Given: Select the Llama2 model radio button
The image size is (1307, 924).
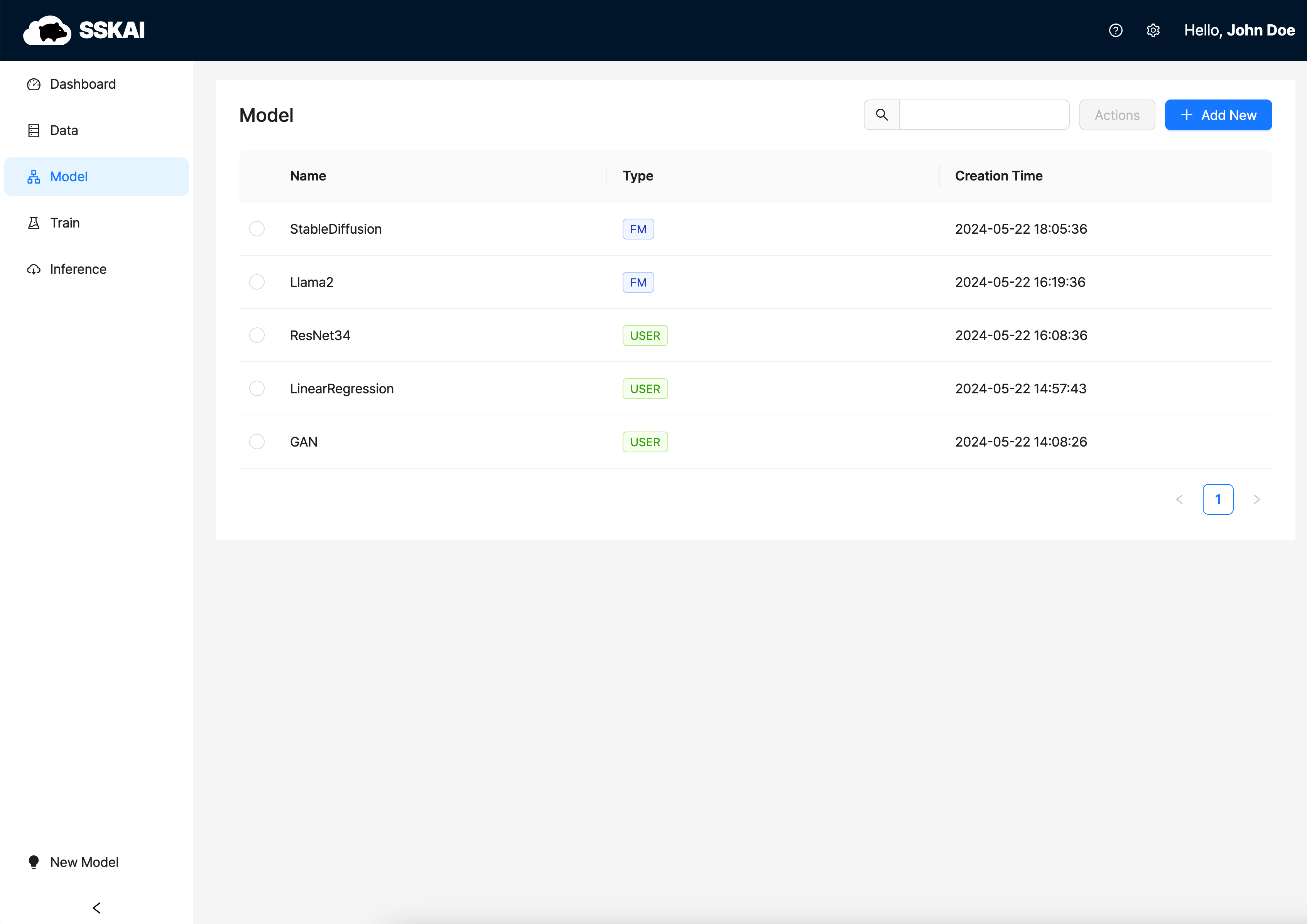Looking at the screenshot, I should click(x=257, y=282).
